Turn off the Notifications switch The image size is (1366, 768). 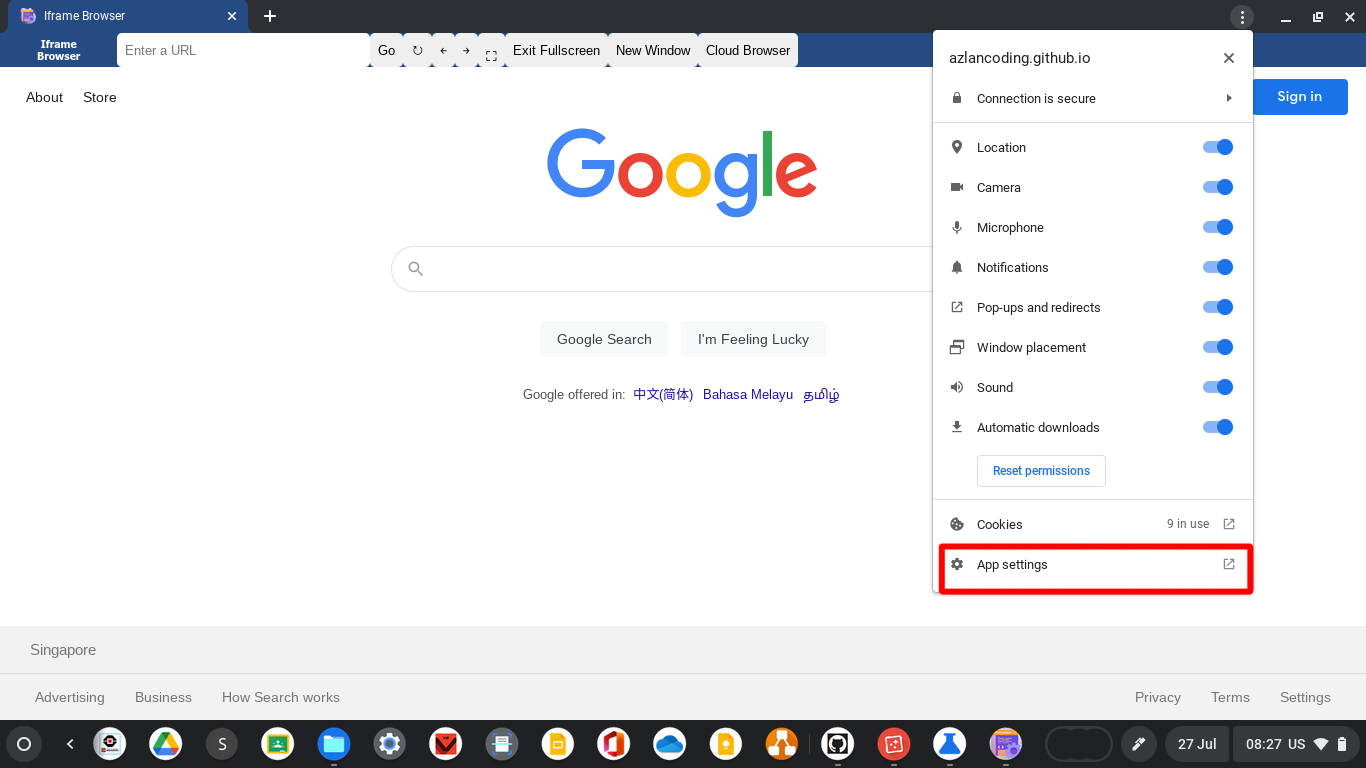click(1218, 267)
